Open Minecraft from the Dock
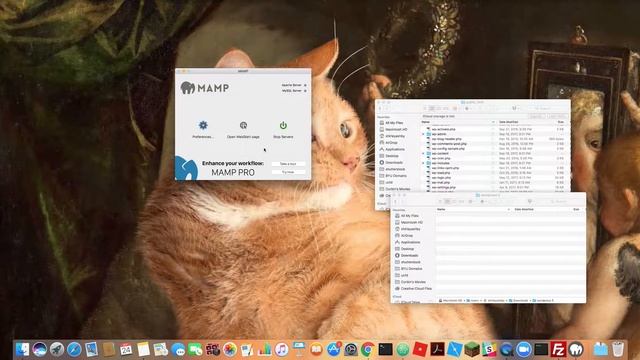This screenshot has height=360, width=640. pyautogui.click(x=471, y=349)
